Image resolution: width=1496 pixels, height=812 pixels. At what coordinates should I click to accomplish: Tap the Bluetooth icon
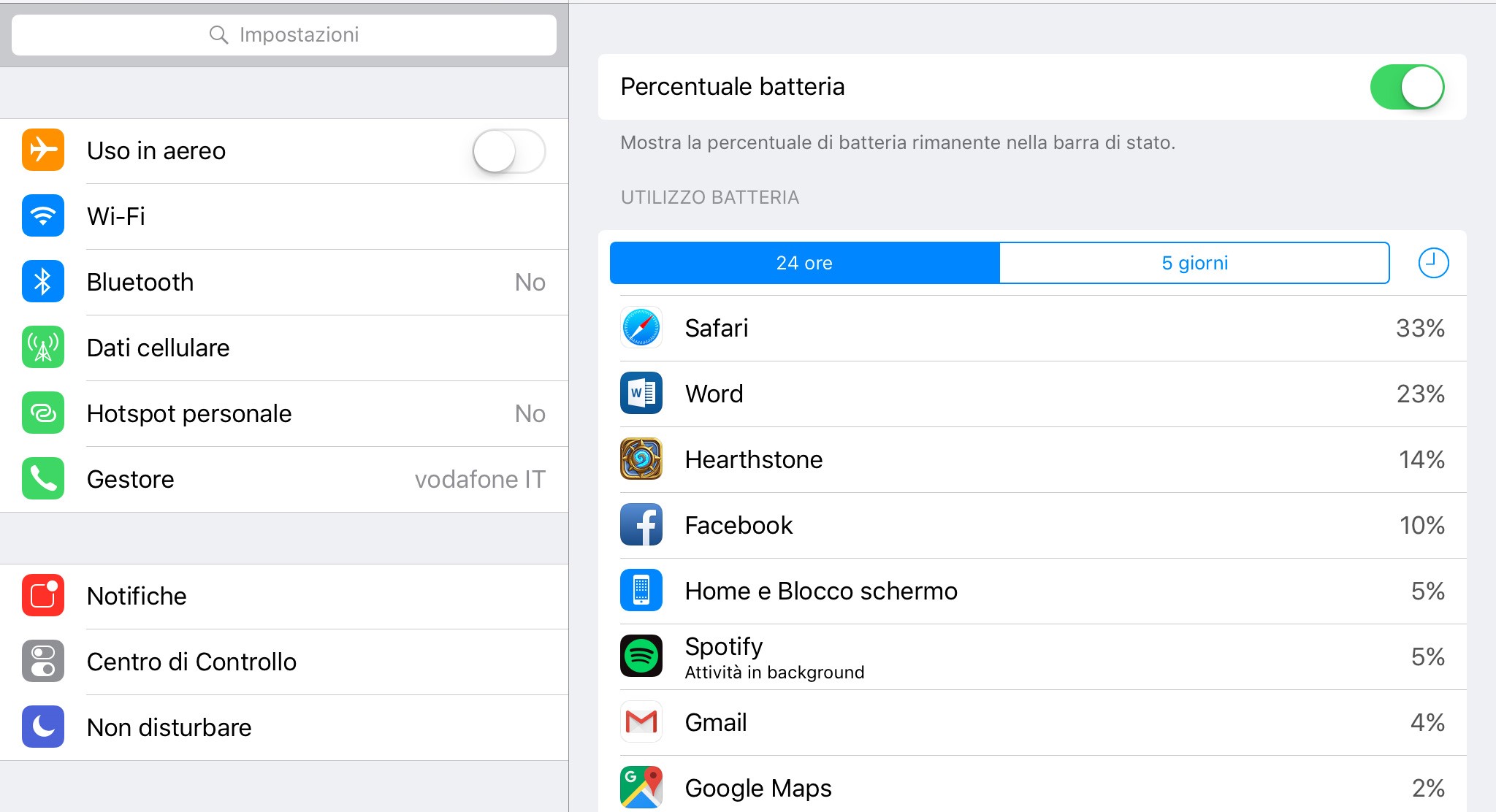43,281
